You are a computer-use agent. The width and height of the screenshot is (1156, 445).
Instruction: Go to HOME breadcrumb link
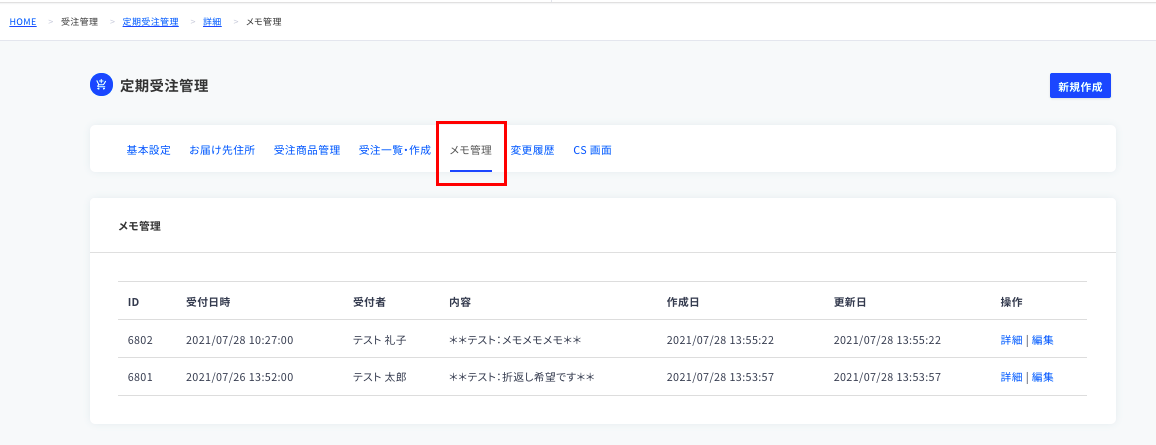[x=23, y=22]
